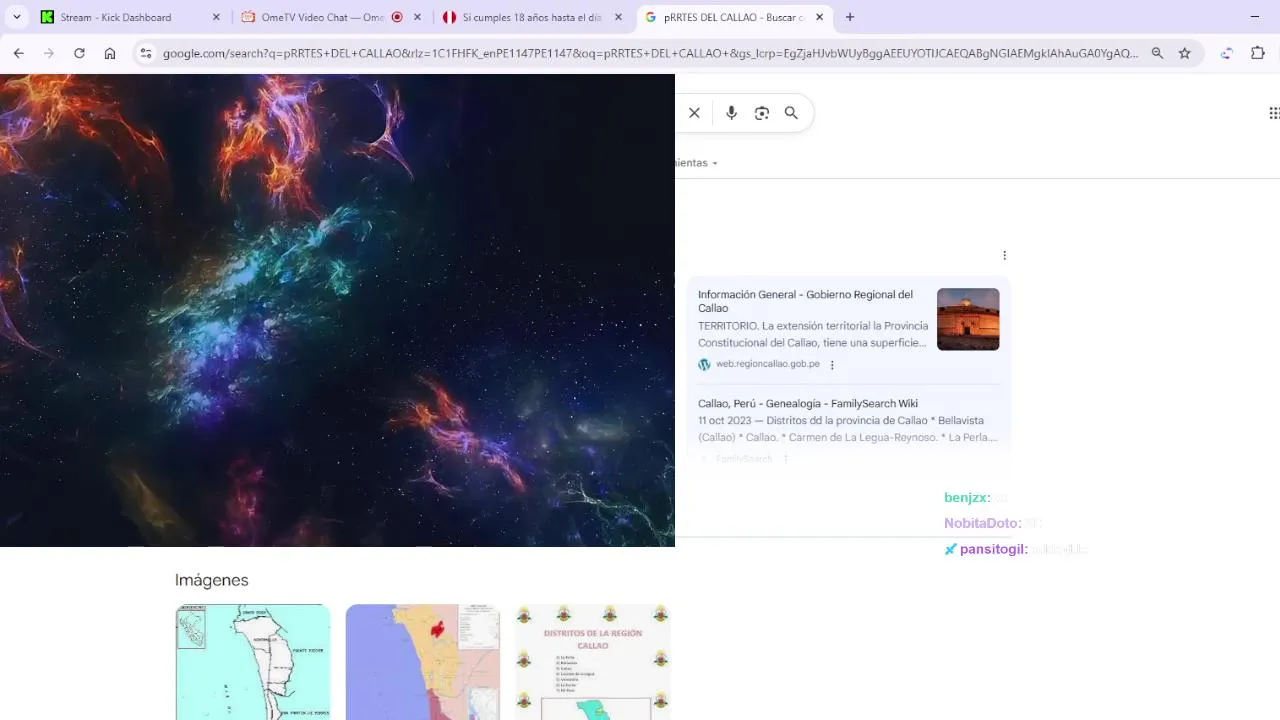
Task: Open the zoom magnifier in address bar
Action: click(1157, 53)
